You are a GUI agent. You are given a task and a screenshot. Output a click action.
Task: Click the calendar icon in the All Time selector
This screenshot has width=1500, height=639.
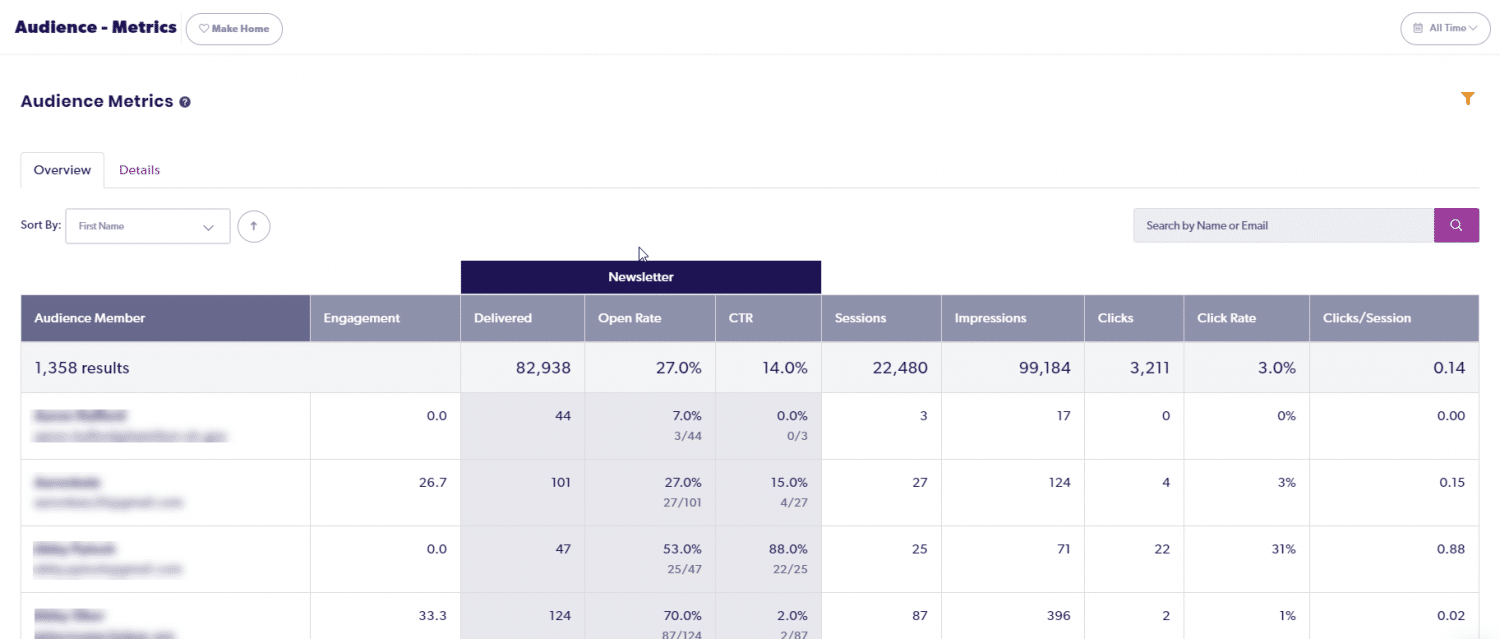tap(1420, 28)
